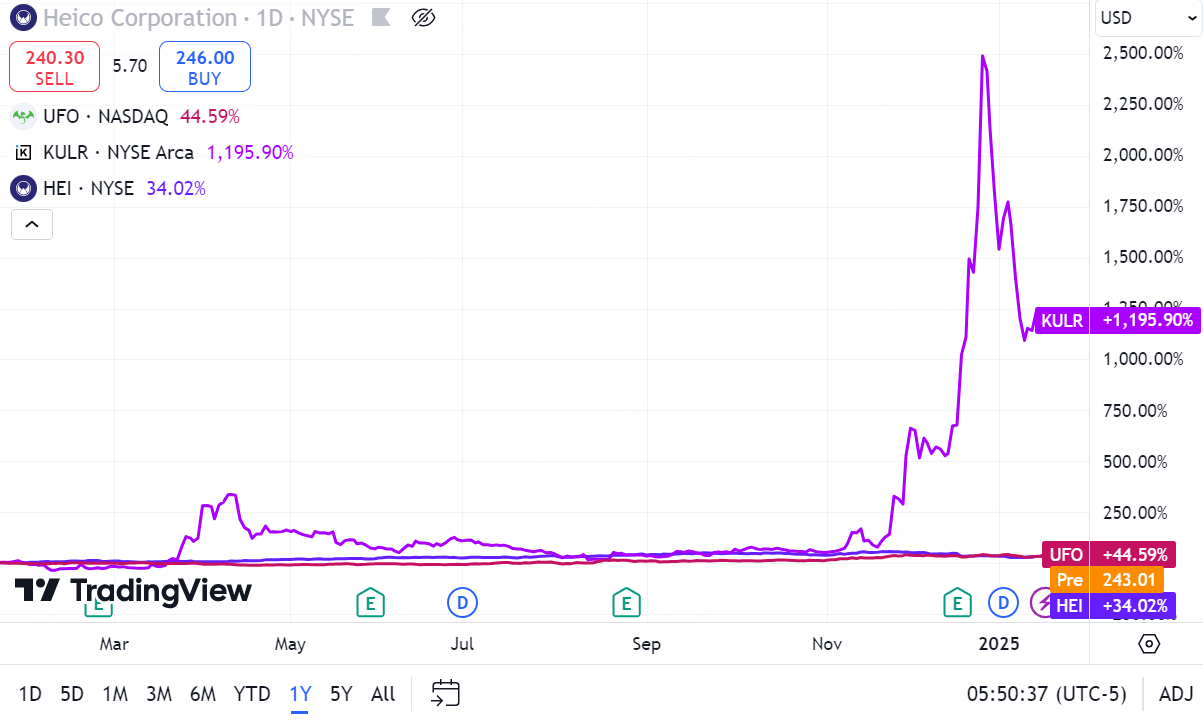Click the 05:50:37 (UTC-5) timezone clock
Screen dimensions: 1203x720
click(1047, 693)
